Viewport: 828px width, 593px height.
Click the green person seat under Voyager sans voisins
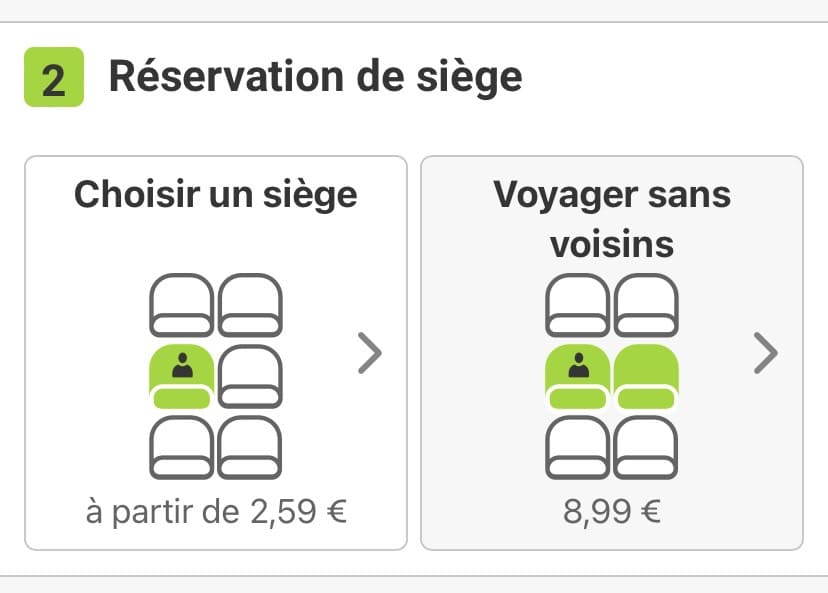(577, 376)
